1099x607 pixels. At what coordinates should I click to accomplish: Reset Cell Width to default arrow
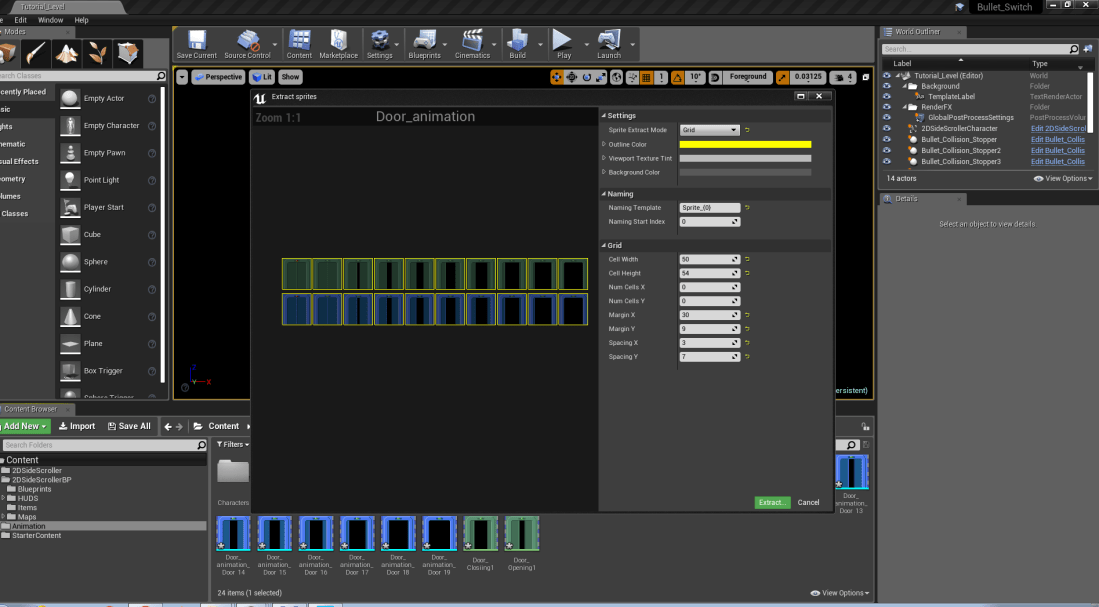747,259
